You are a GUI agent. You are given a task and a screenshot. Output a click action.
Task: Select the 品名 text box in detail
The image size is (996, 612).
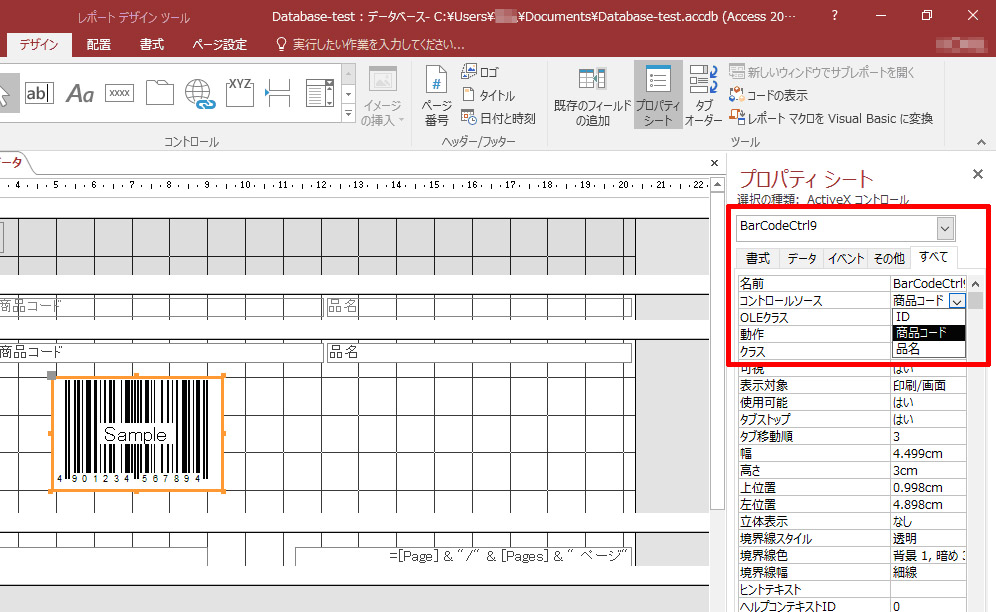[x=479, y=352]
